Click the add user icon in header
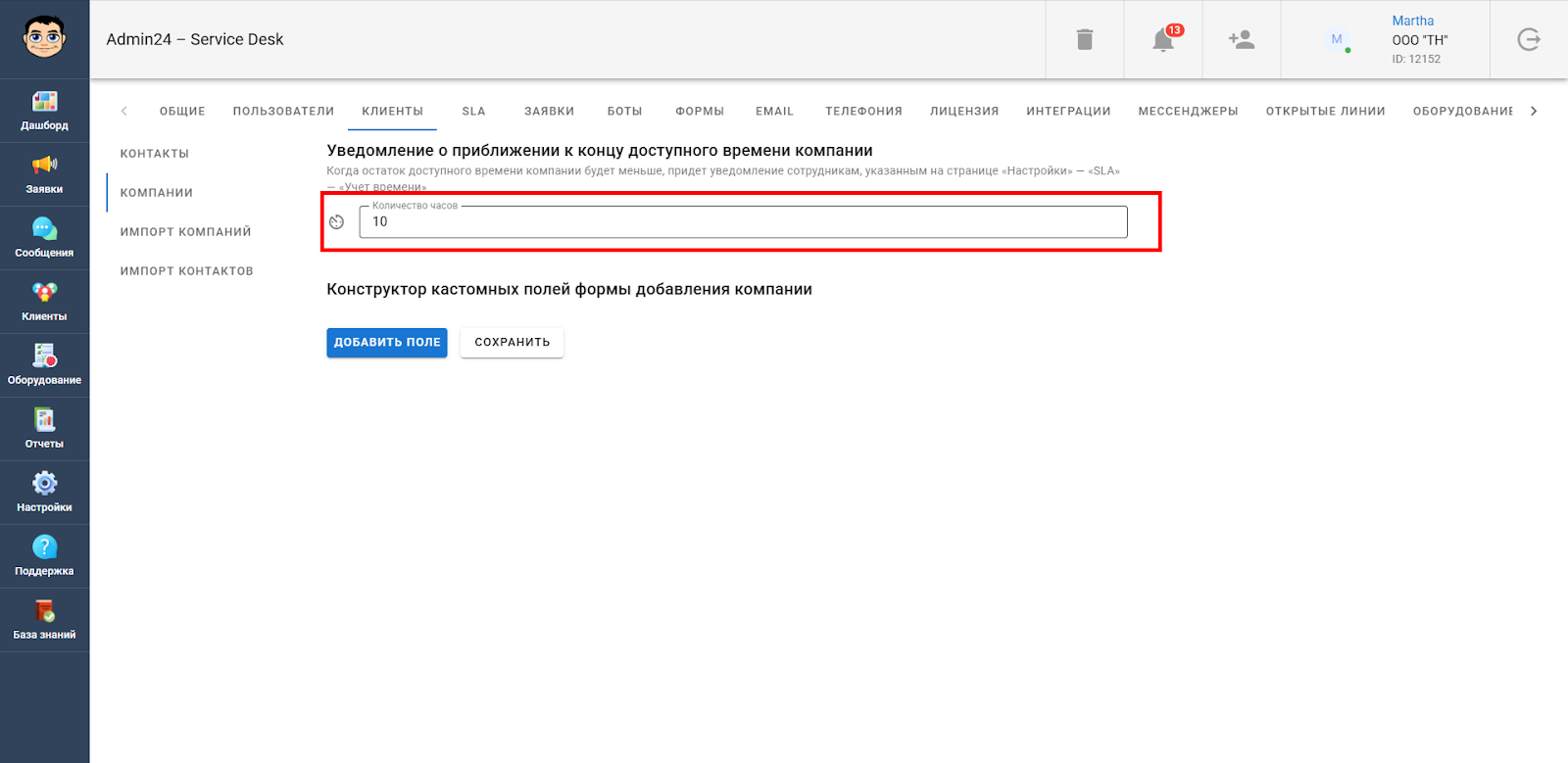The width and height of the screenshot is (1568, 763). 1241,39
